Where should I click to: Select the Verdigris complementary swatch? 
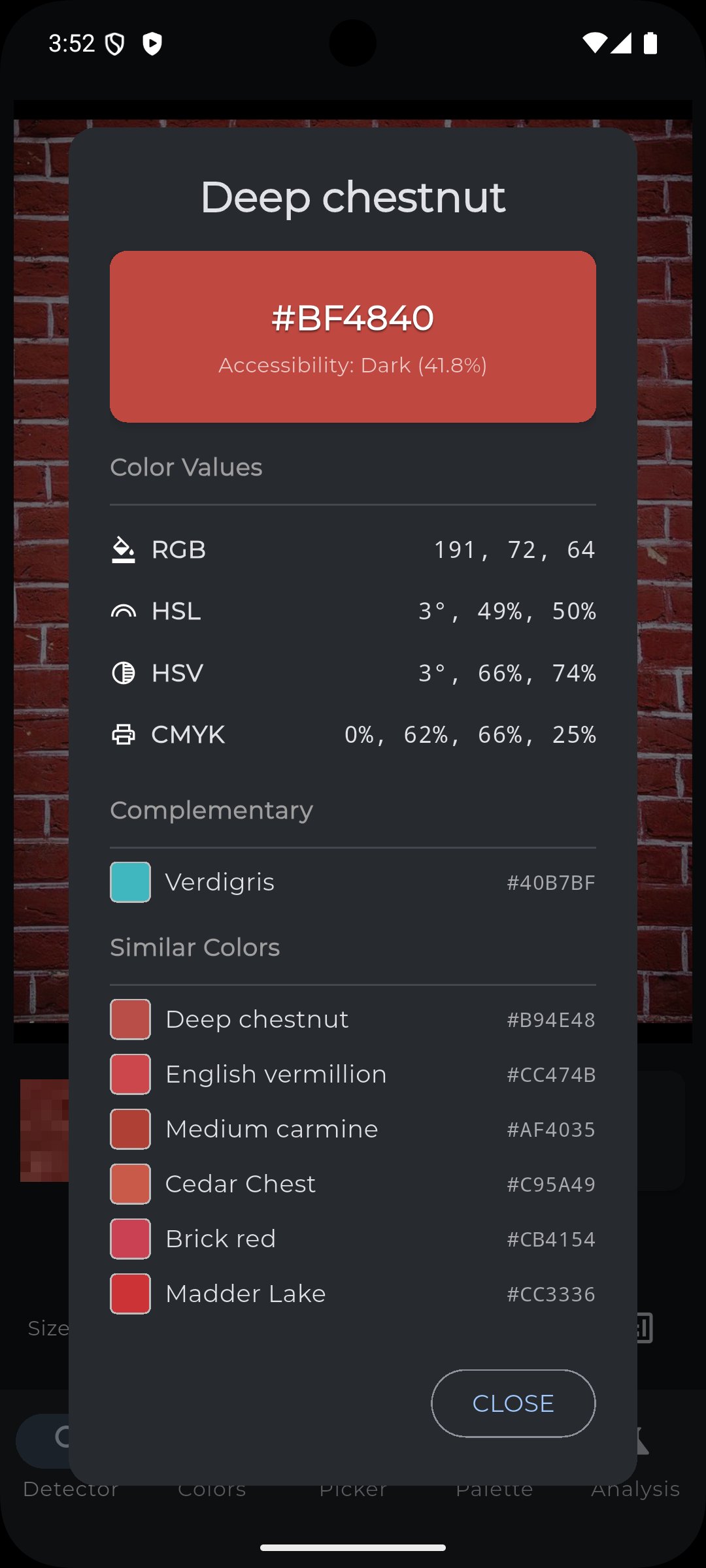pos(130,883)
